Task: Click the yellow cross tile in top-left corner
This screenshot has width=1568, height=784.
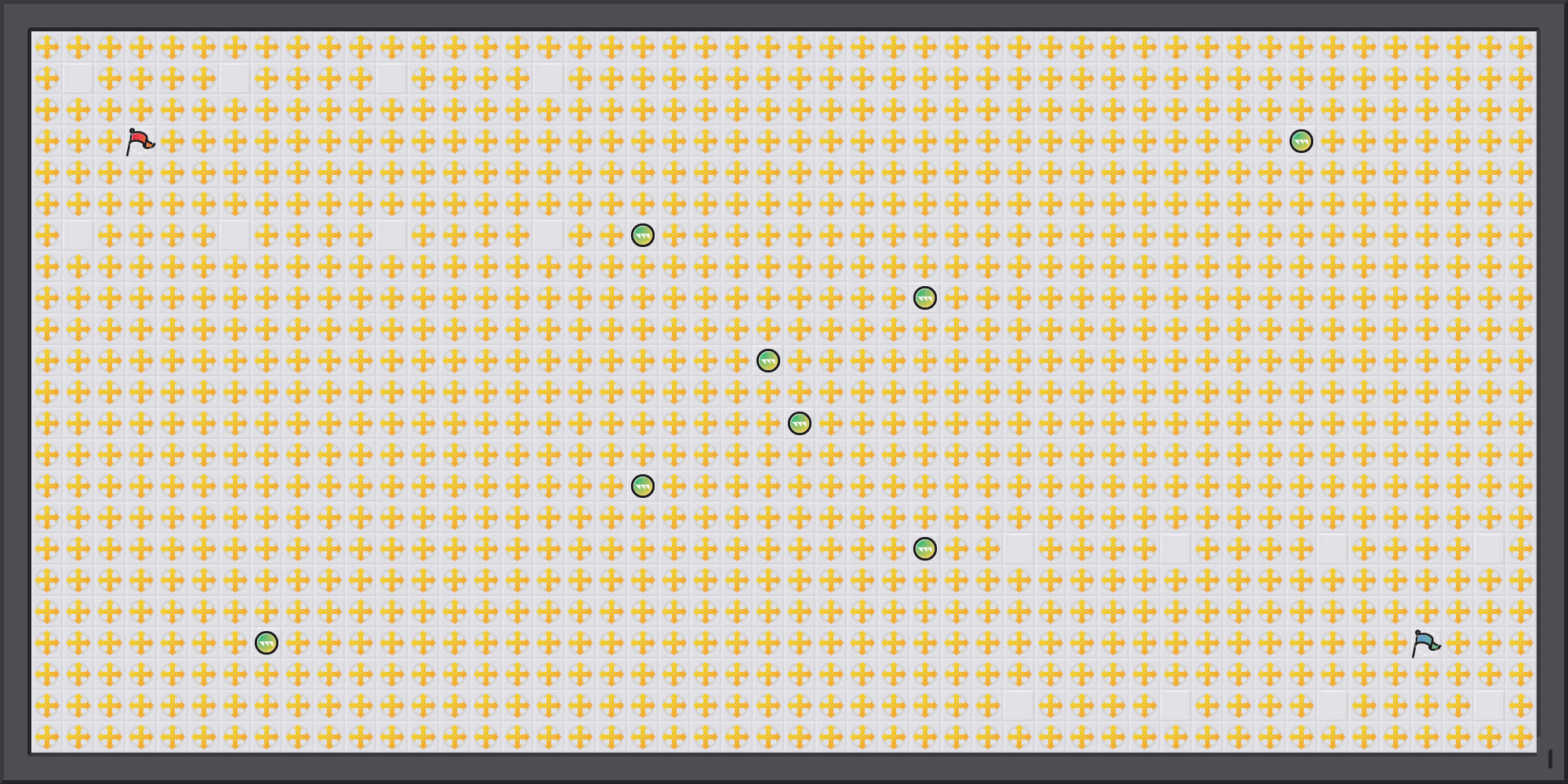Action: click(x=47, y=47)
